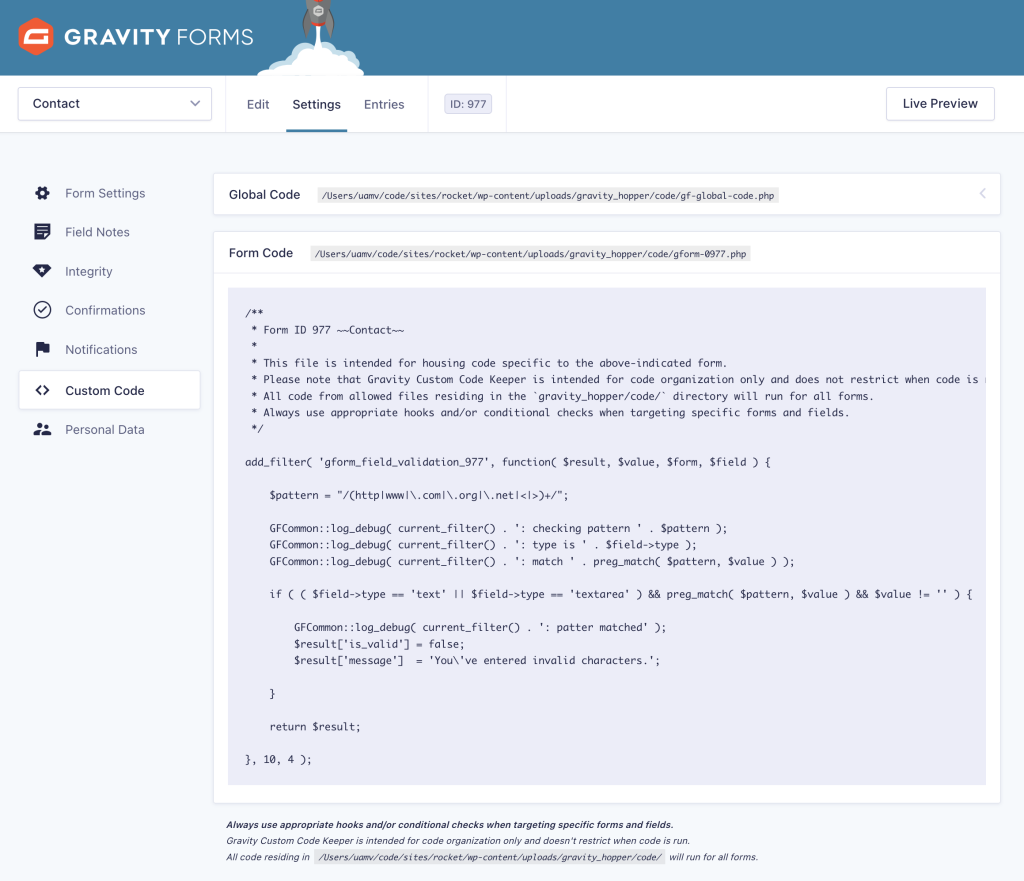Open Personal Data with the people icon
Image resolution: width=1024 pixels, height=881 pixels.
click(41, 429)
